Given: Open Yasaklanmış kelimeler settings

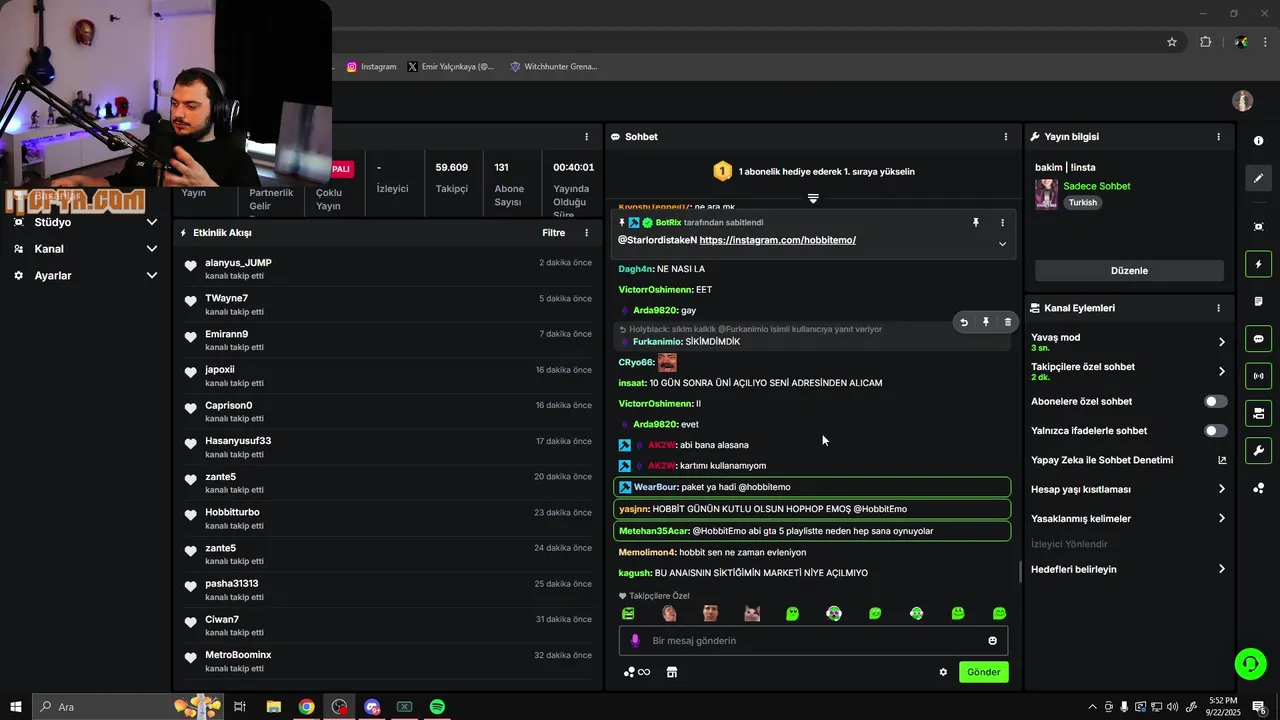Looking at the screenshot, I should tap(1127, 519).
